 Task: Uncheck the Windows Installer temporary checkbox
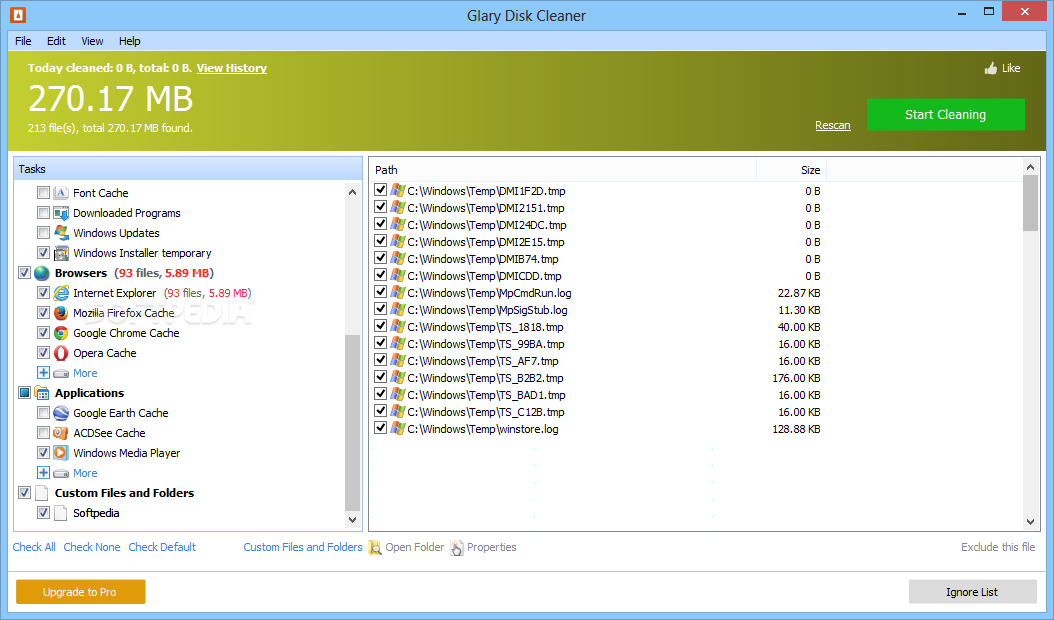(x=44, y=253)
